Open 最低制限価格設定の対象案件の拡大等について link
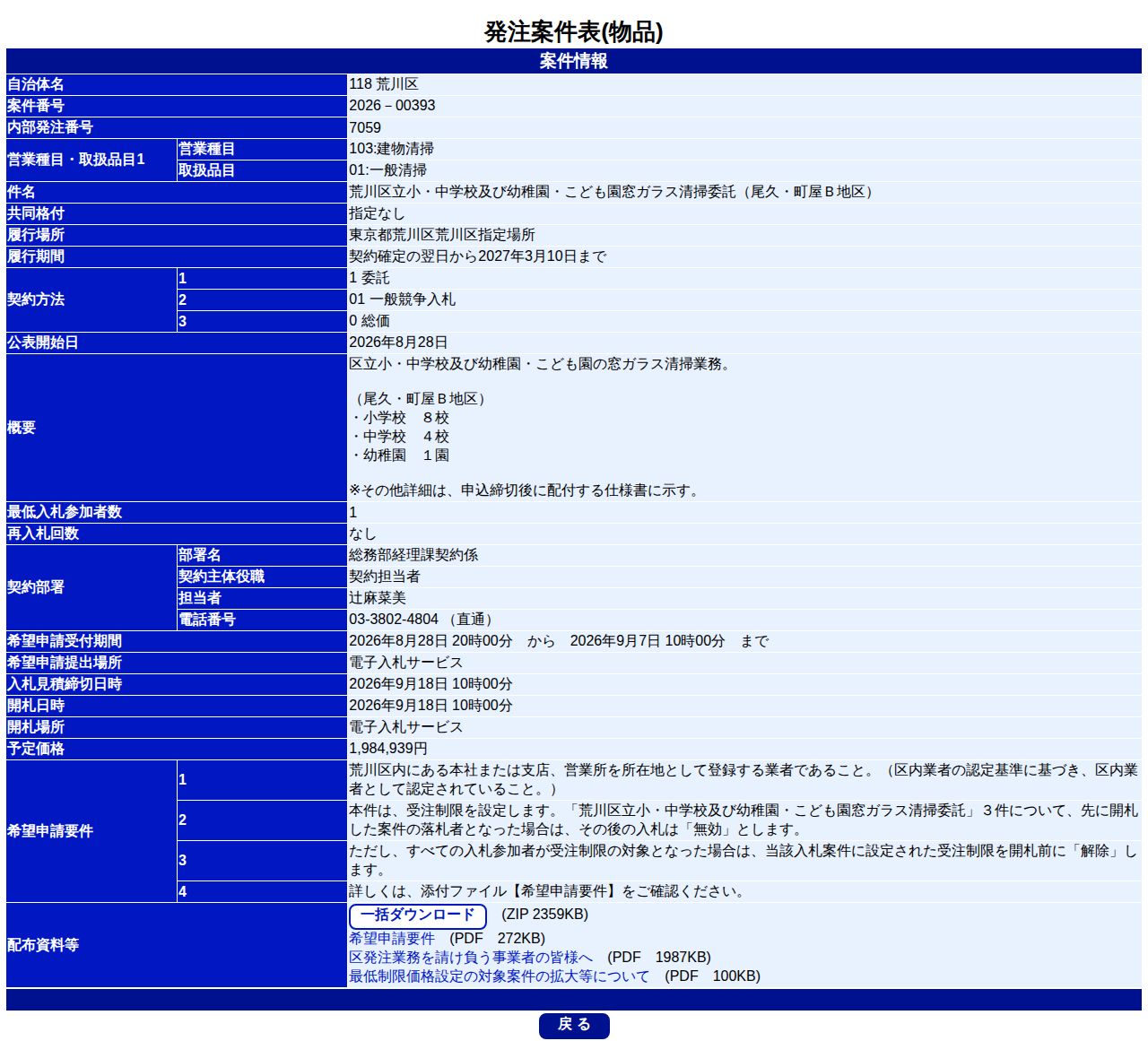 point(499,976)
